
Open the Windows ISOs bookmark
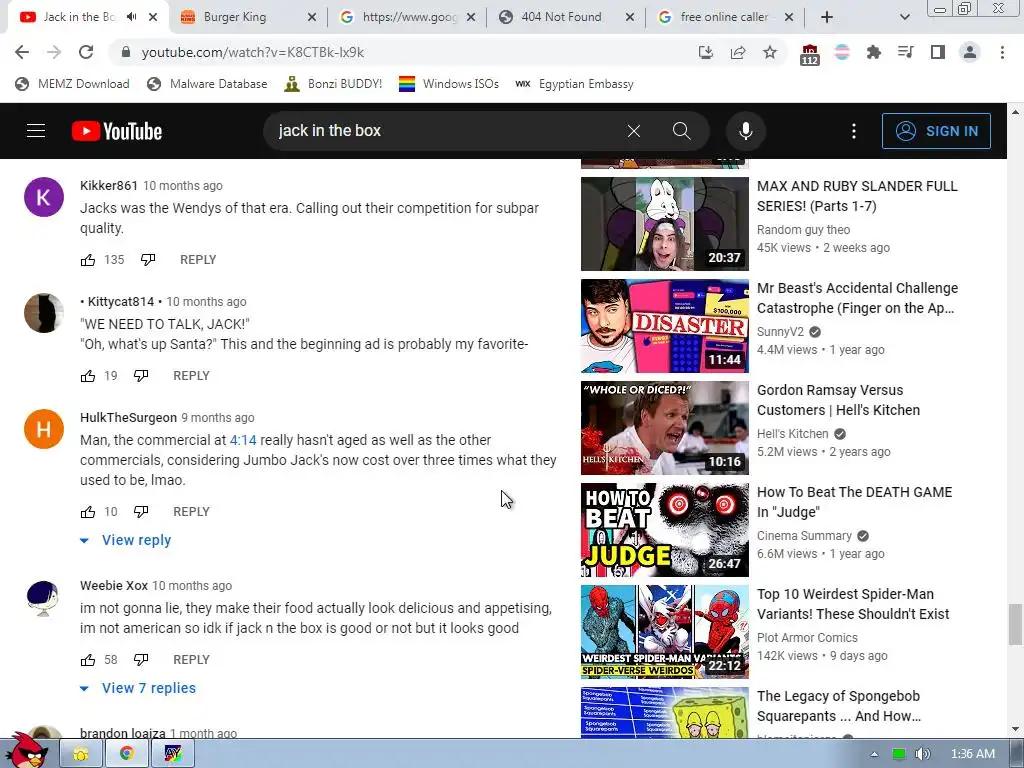pyautogui.click(x=449, y=84)
